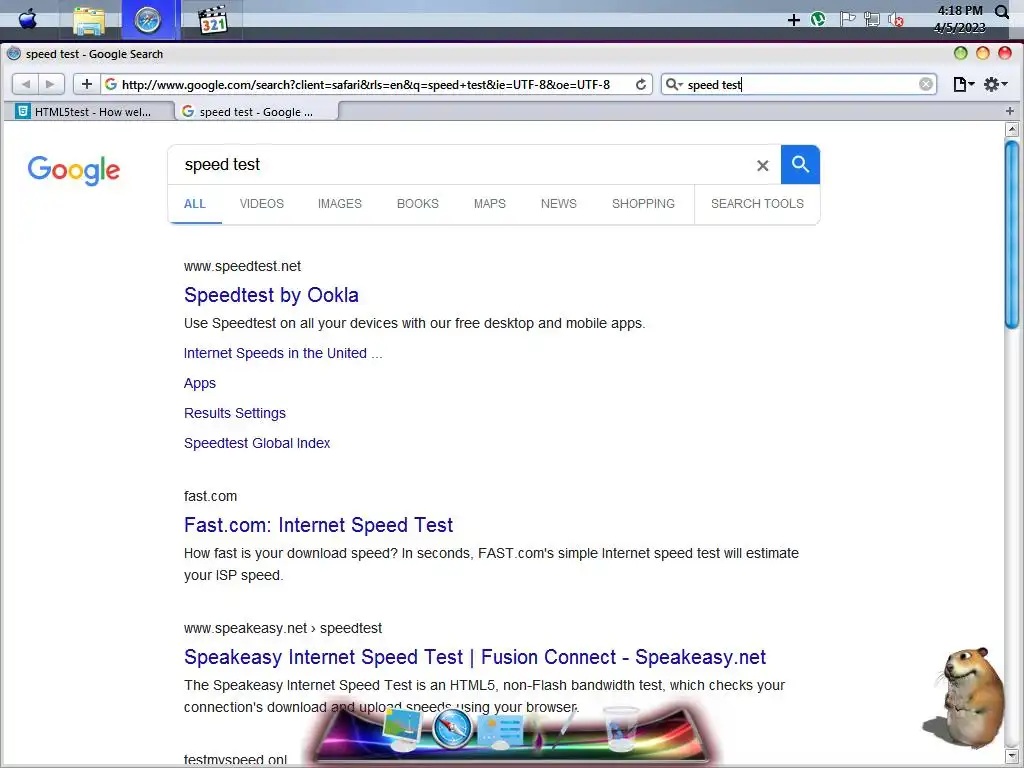This screenshot has height=768, width=1024.
Task: Clear the Safari search field text
Action: (x=925, y=84)
